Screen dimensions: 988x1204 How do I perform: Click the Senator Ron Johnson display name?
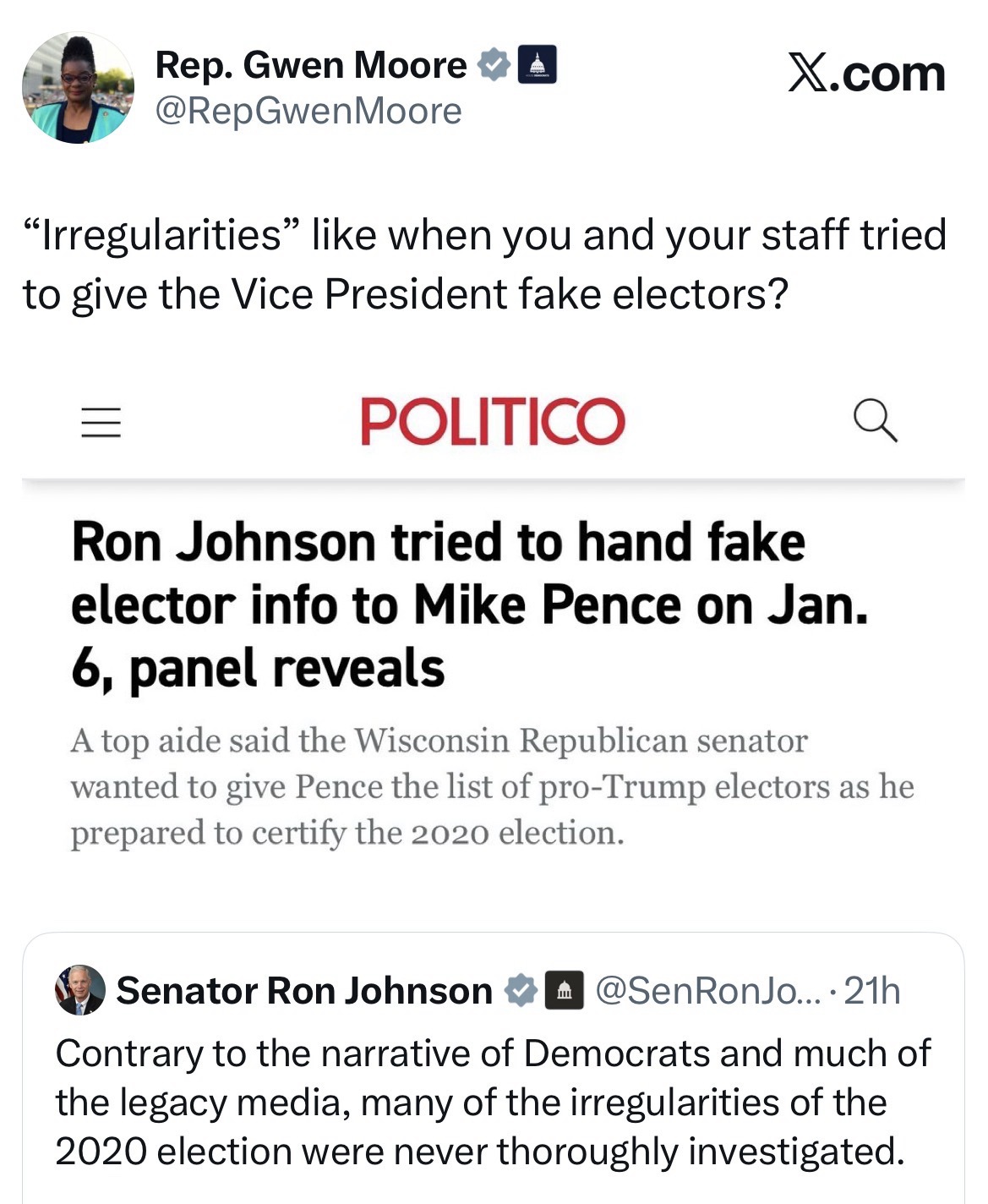pyautogui.click(x=304, y=990)
